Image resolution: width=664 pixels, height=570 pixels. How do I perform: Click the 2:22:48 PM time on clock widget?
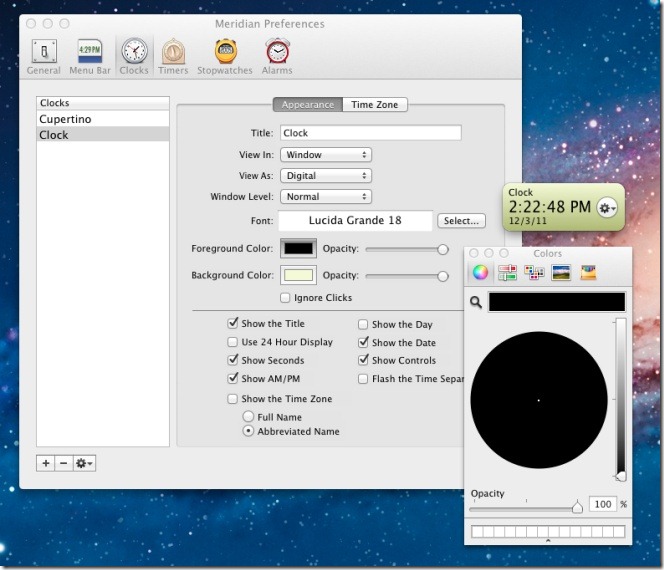coord(550,207)
